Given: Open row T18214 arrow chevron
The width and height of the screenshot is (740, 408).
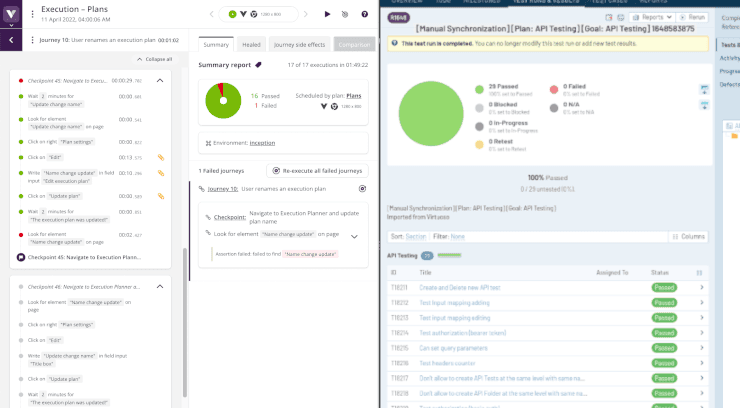Looking at the screenshot, I should point(702,333).
